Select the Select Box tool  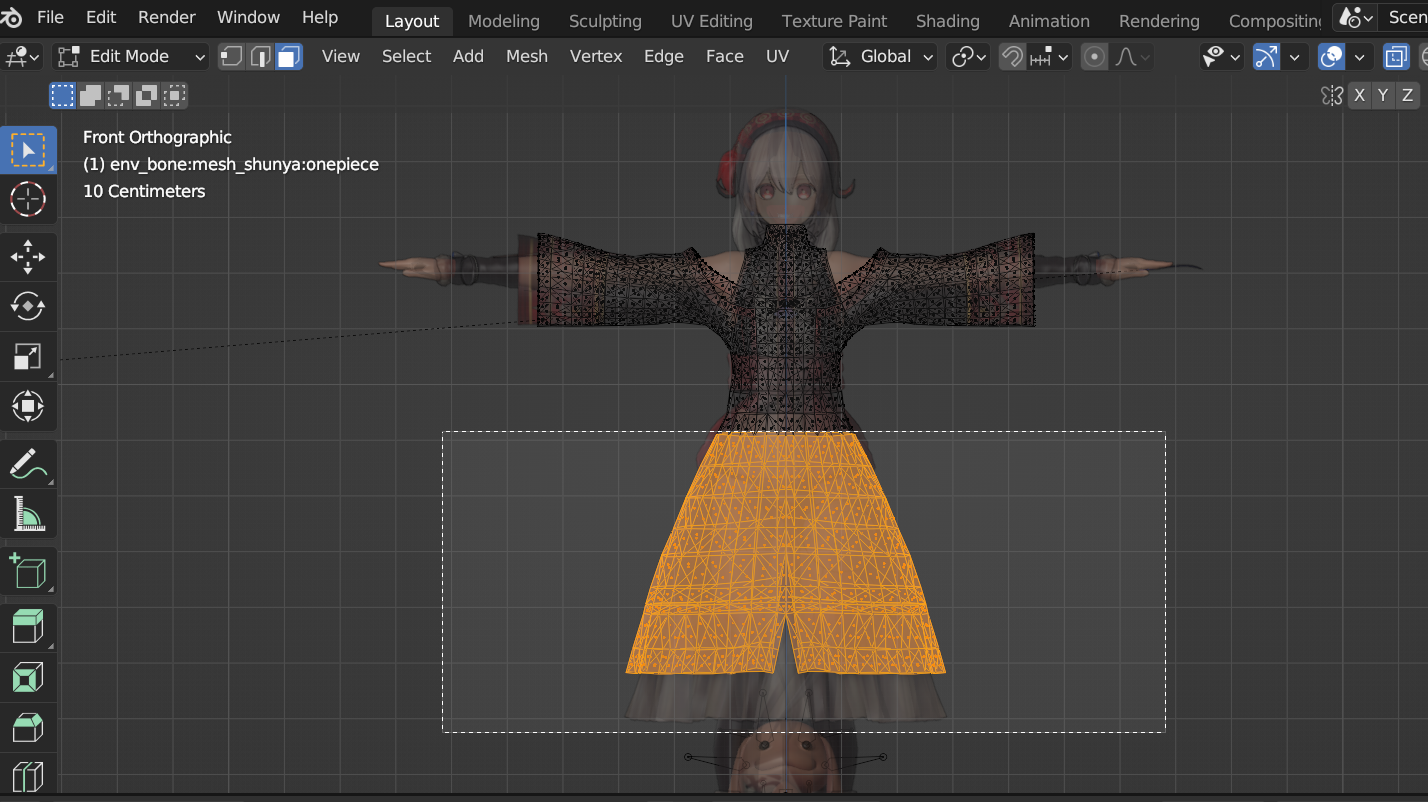coord(28,151)
